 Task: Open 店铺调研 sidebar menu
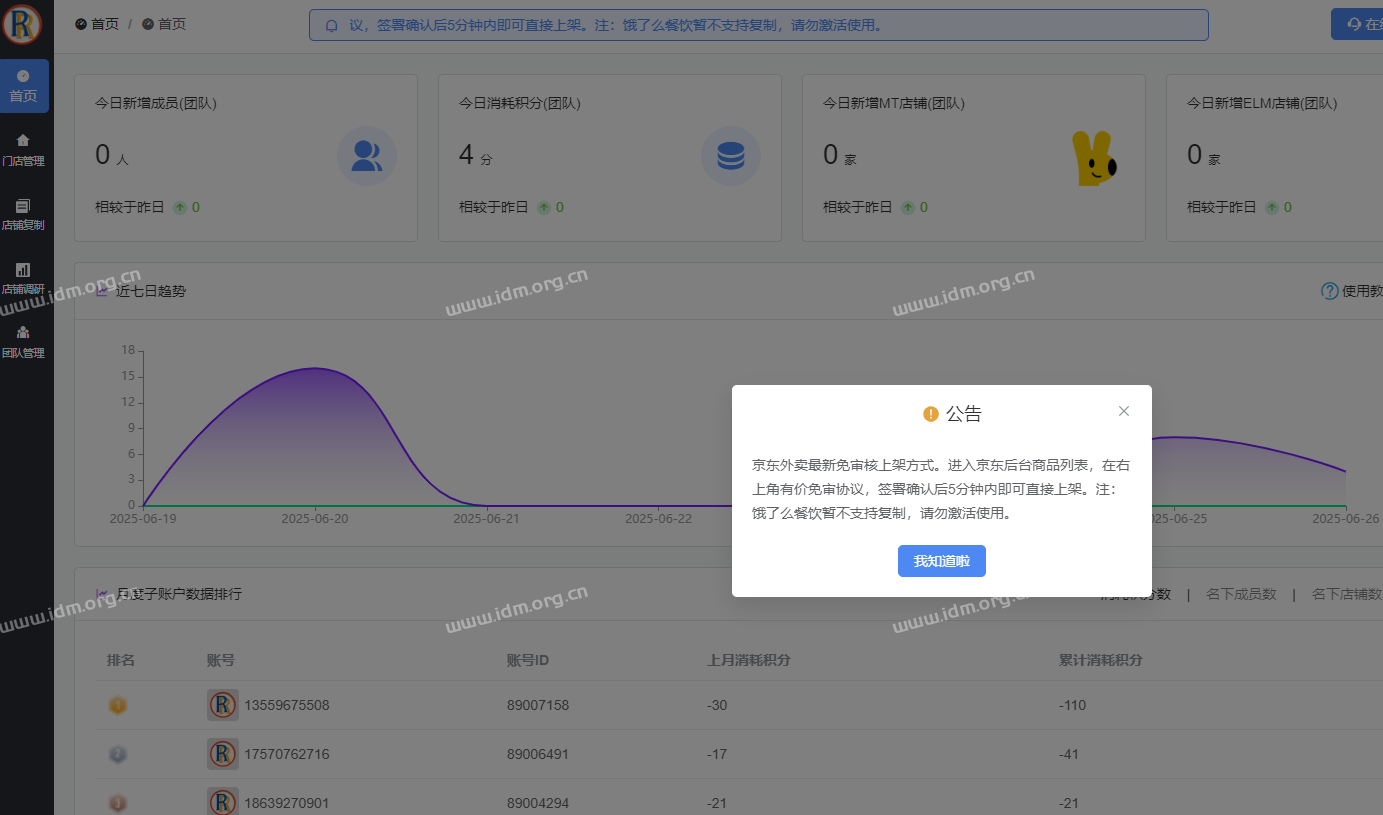pyautogui.click(x=23, y=278)
